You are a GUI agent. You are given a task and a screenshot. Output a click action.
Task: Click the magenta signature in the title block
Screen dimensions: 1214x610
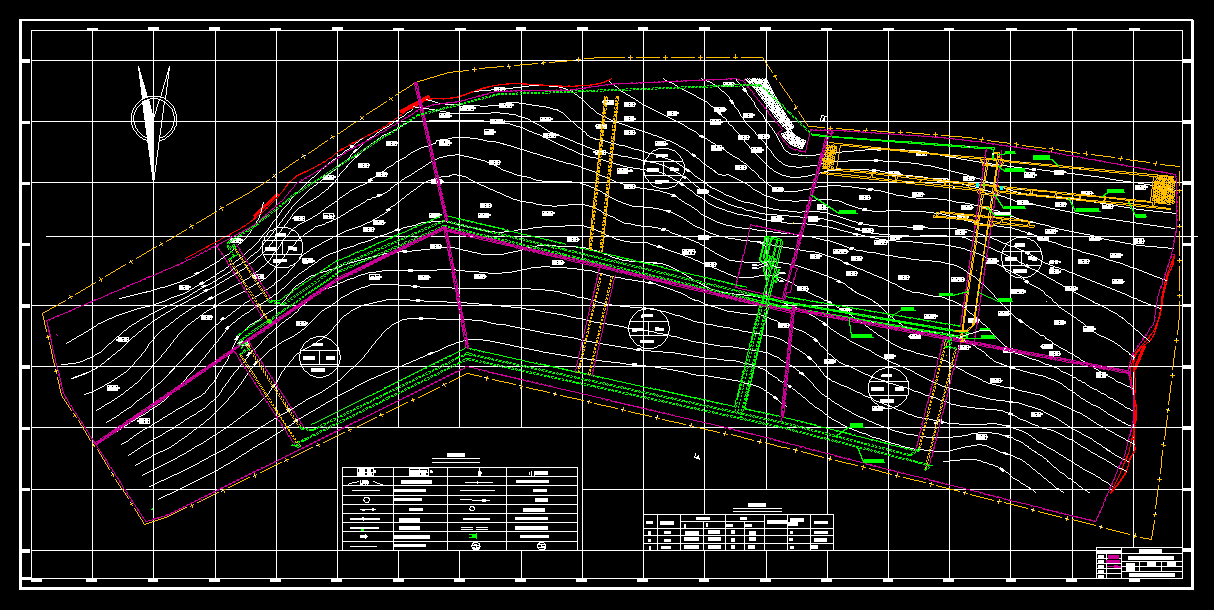(1113, 559)
